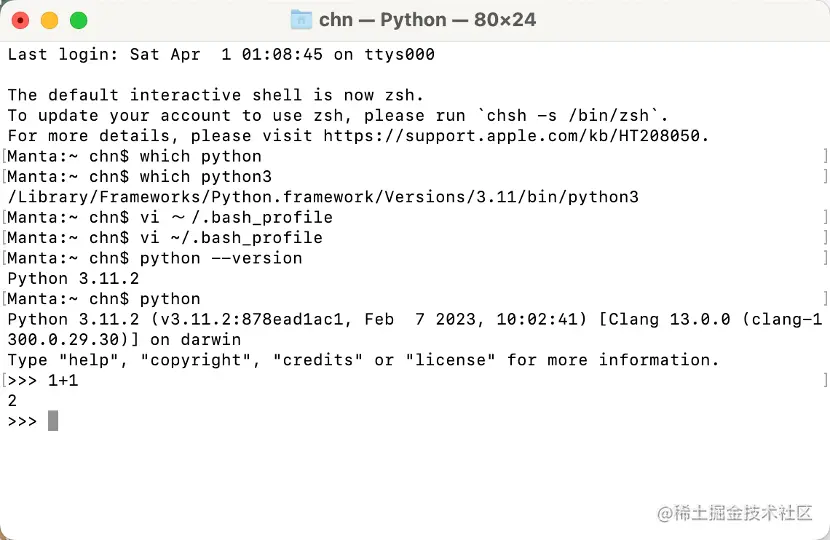Click the first "vi ~ /.bash_profile" line
Screen dimensions: 830x540
pos(236,218)
